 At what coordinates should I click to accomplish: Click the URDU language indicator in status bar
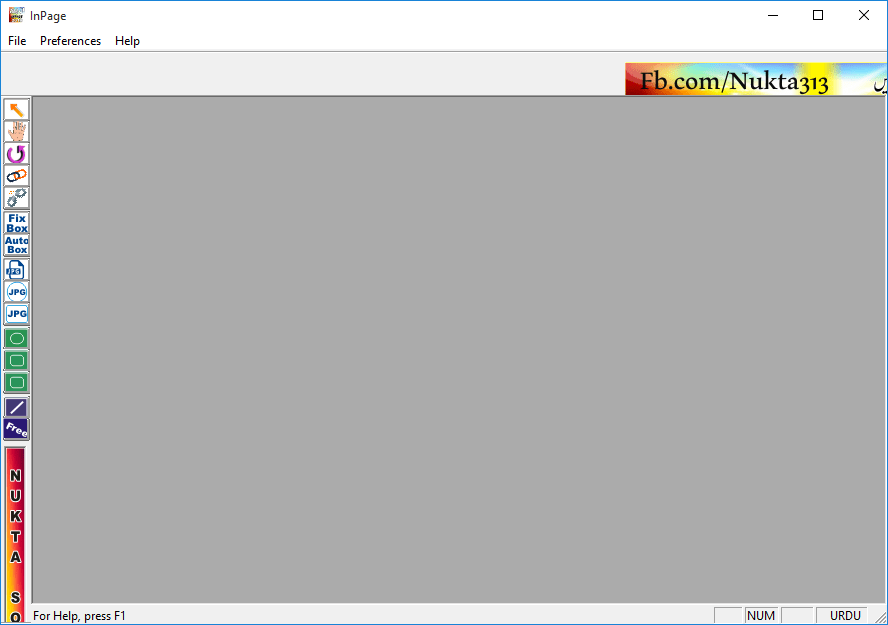pos(845,616)
